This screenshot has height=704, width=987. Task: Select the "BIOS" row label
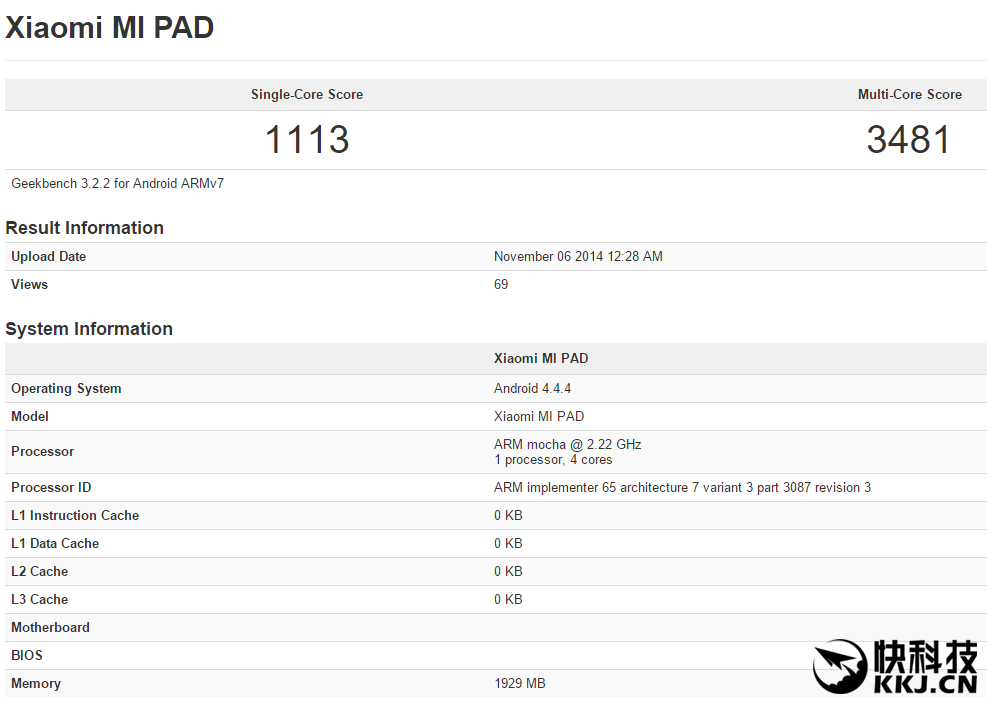tap(27, 656)
